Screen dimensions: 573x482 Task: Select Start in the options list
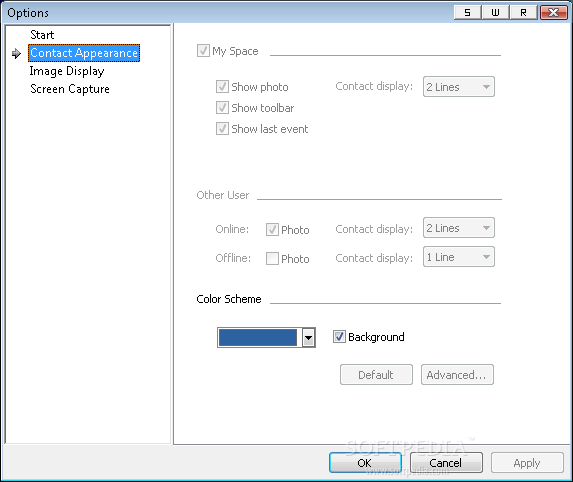pyautogui.click(x=42, y=35)
